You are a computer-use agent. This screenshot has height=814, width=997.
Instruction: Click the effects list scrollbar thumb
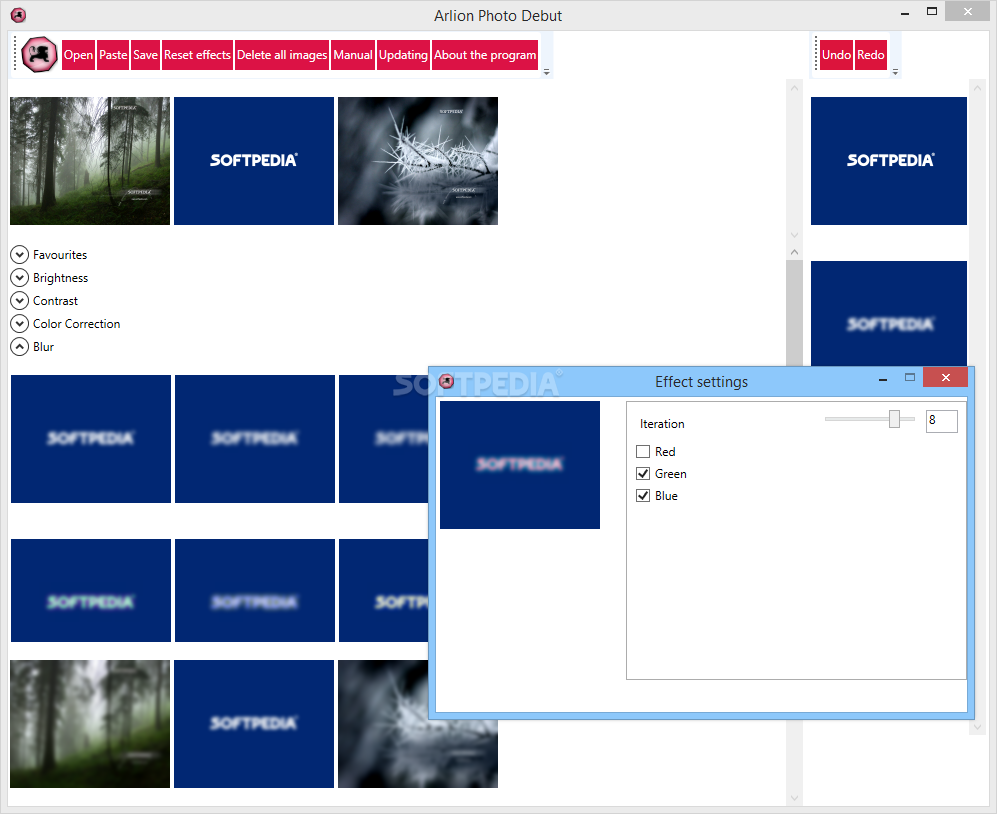click(x=794, y=313)
